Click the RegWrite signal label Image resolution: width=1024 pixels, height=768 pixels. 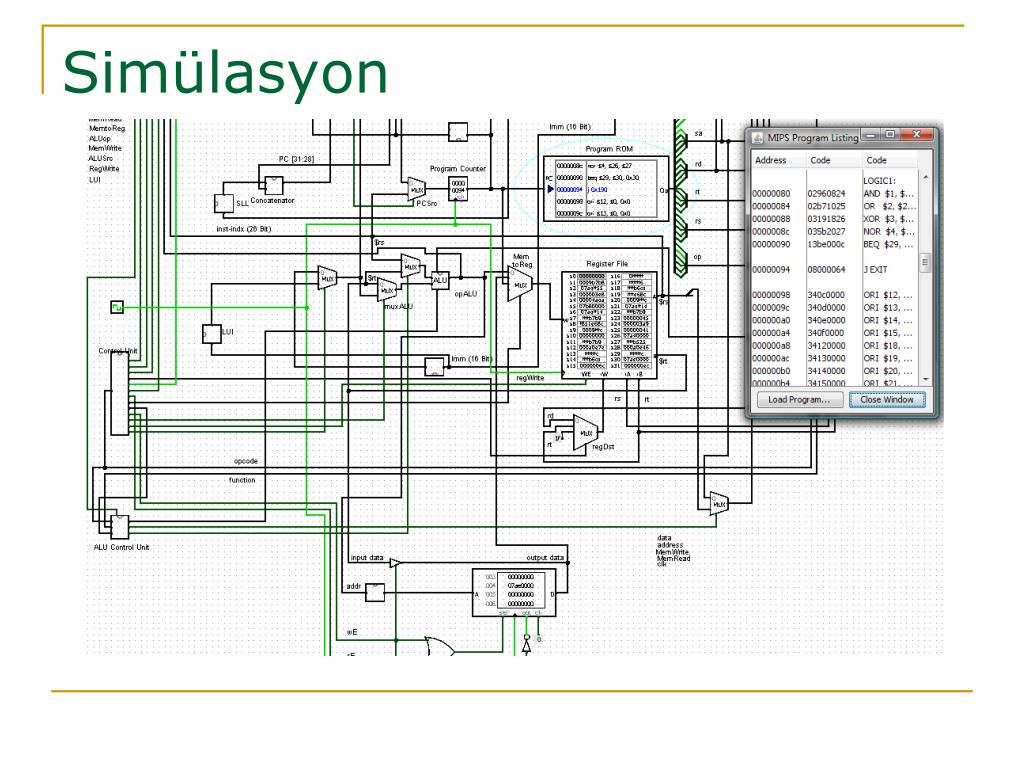[104, 168]
